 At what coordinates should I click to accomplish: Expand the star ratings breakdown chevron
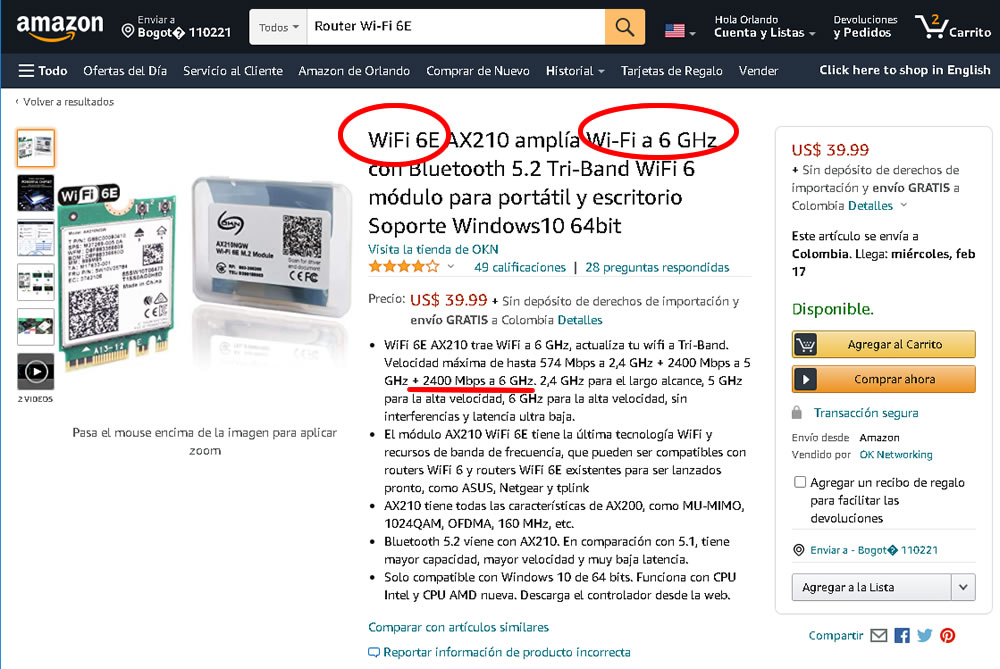[x=451, y=267]
